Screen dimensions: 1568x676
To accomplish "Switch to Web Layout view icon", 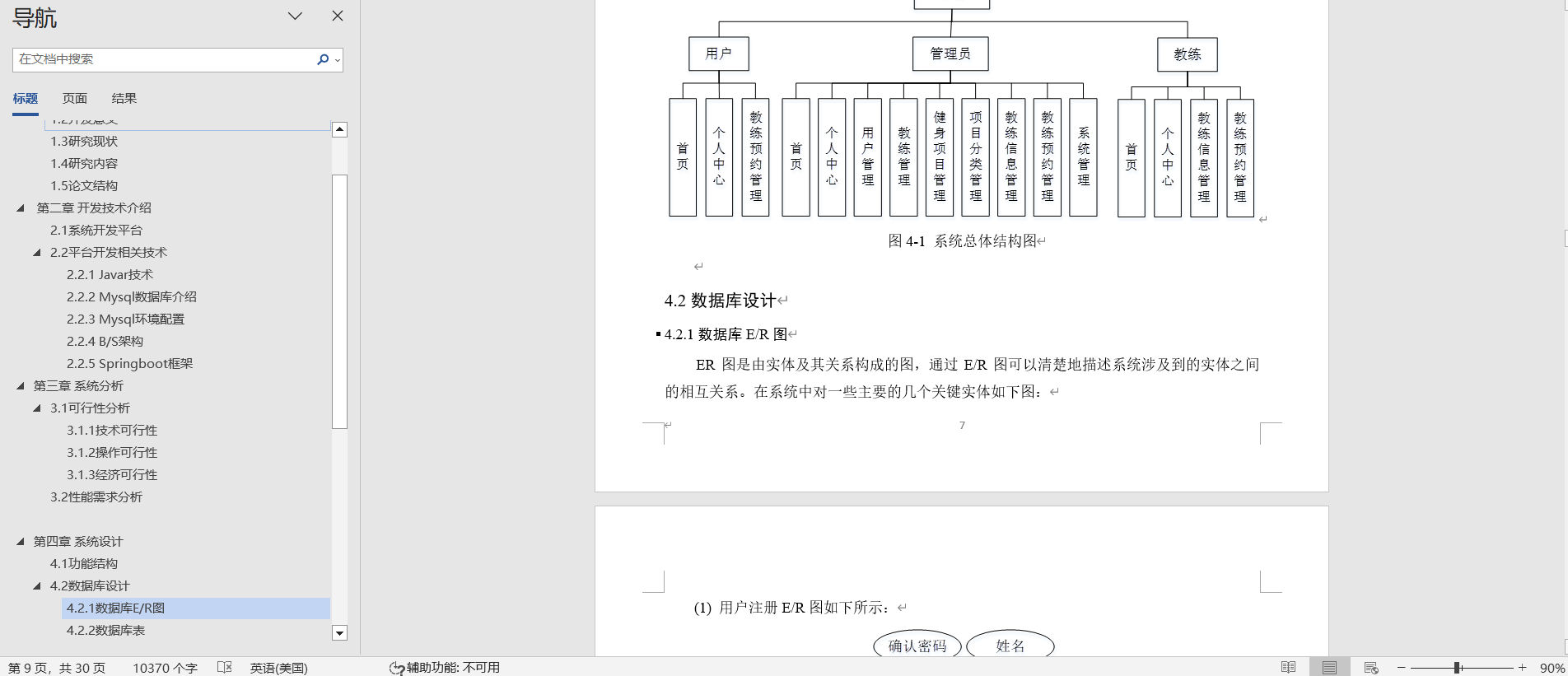I will 1371,668.
